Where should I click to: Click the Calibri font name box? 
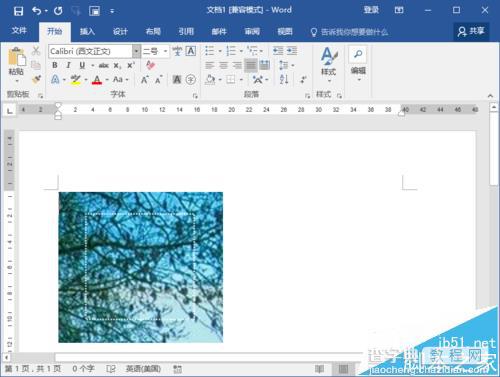pos(91,51)
